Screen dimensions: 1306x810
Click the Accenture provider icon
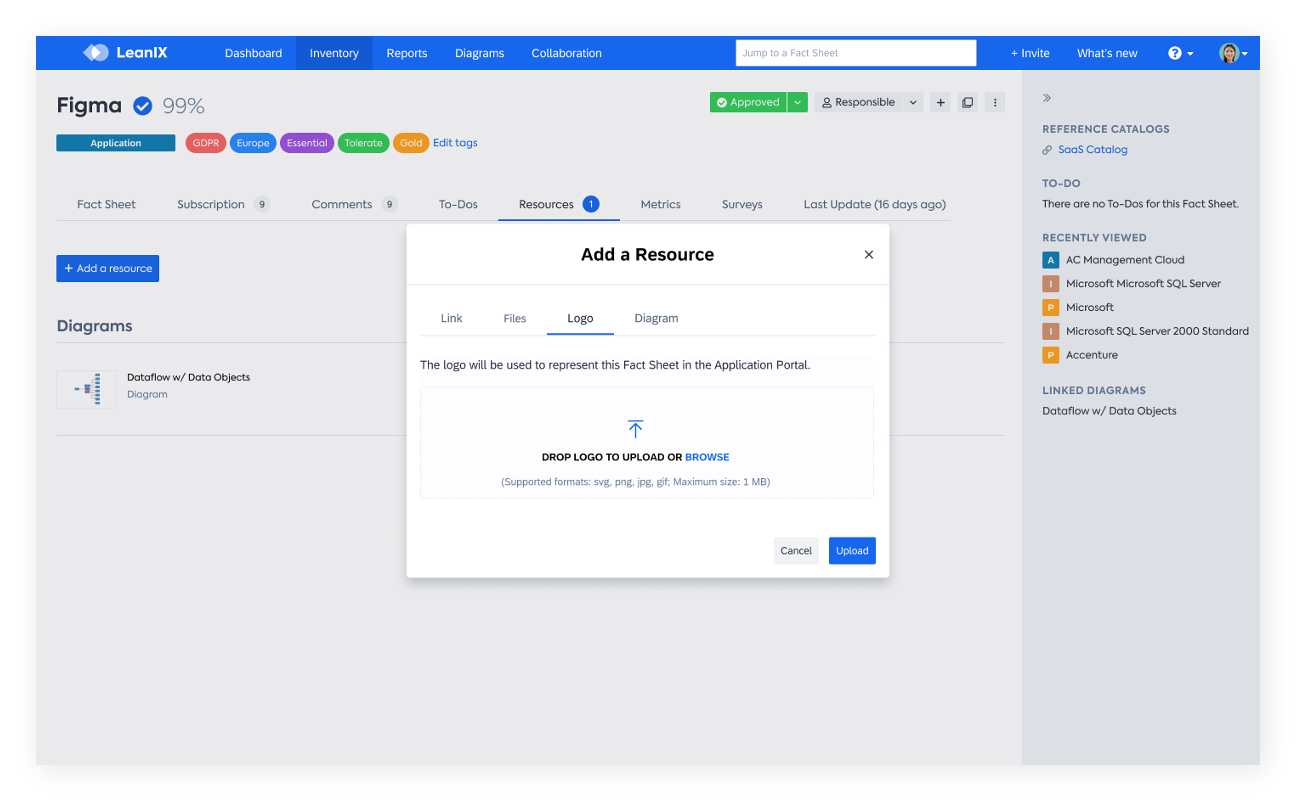click(1050, 355)
